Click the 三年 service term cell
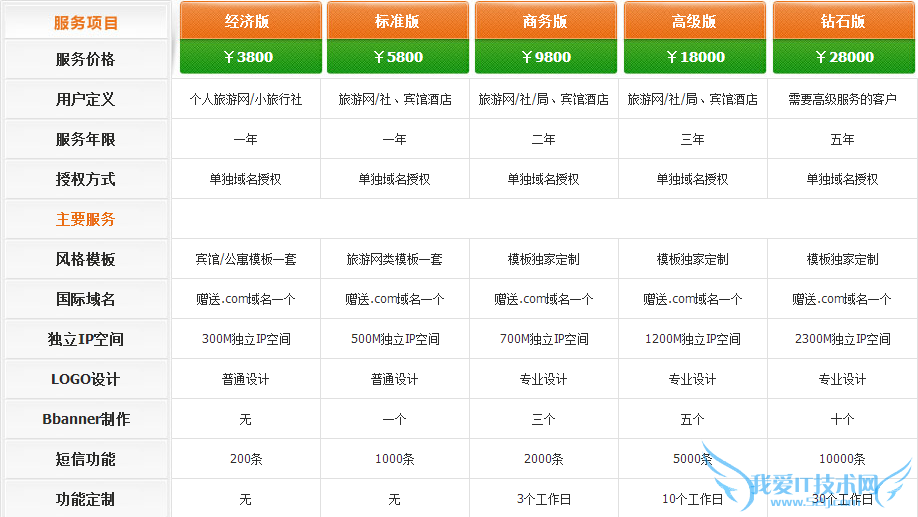918x517 pixels. (x=693, y=139)
